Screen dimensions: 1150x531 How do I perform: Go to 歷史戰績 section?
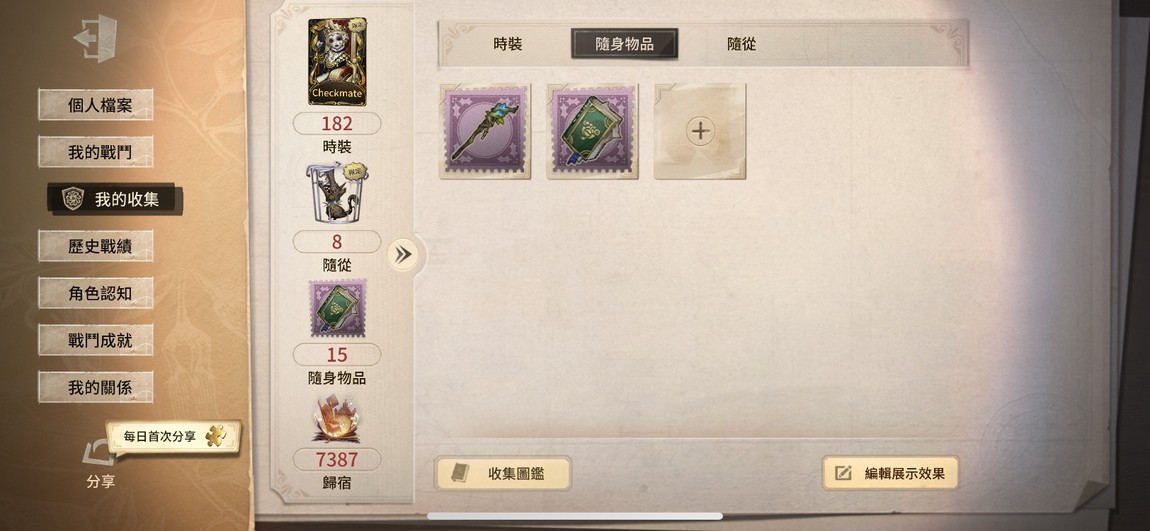(x=96, y=246)
